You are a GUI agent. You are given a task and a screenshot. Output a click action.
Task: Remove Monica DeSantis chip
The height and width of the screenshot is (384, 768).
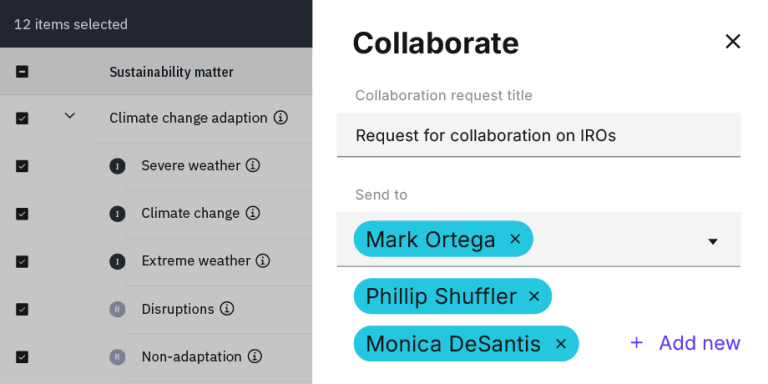click(561, 344)
